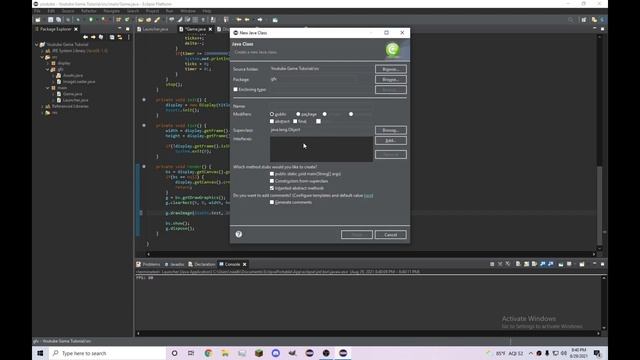Click the Windows Start button
Screen dimensions: 640x360
coord(40,353)
